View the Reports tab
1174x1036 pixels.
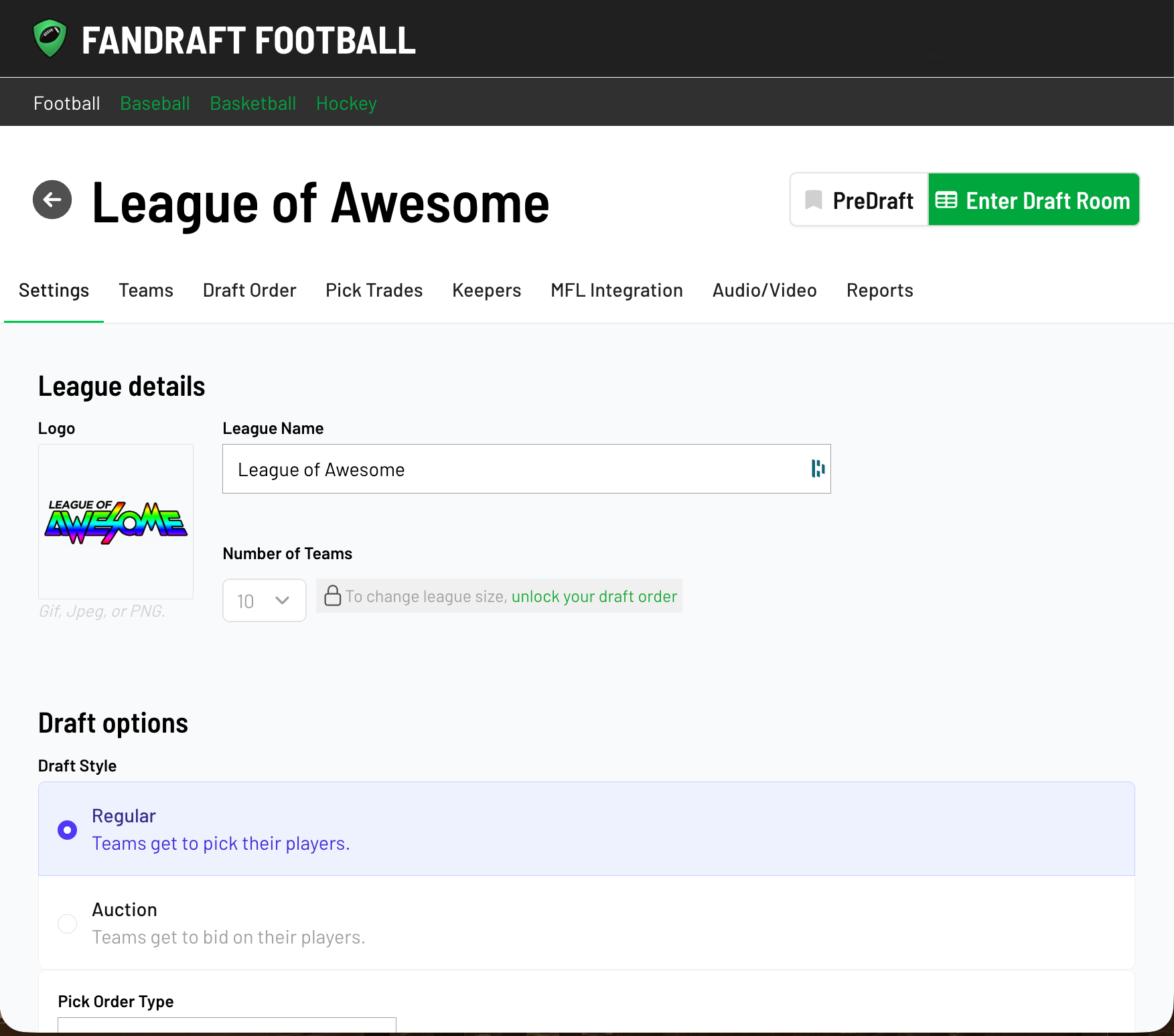(x=880, y=291)
